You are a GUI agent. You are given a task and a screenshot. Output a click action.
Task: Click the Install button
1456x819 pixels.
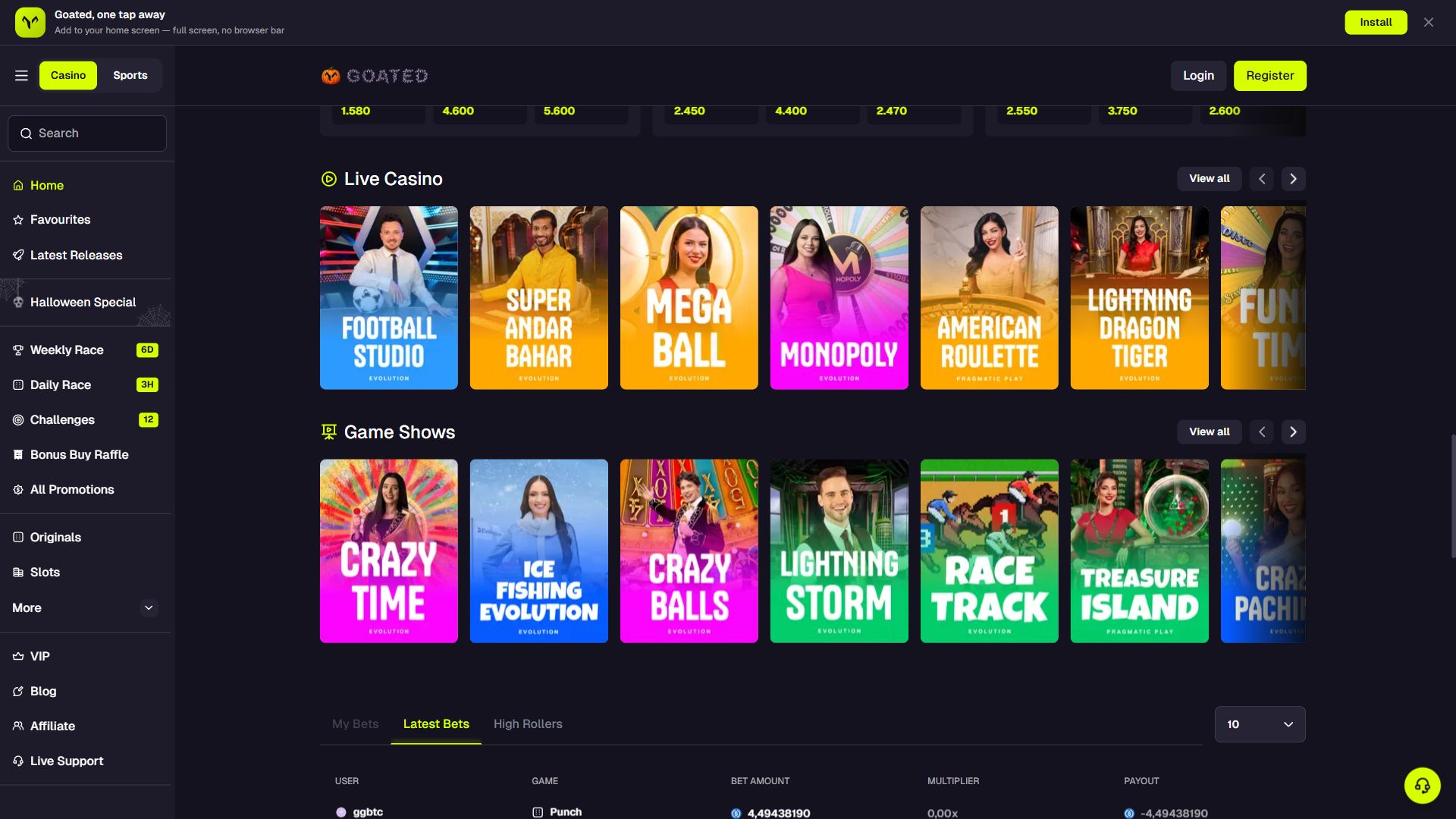[1376, 22]
